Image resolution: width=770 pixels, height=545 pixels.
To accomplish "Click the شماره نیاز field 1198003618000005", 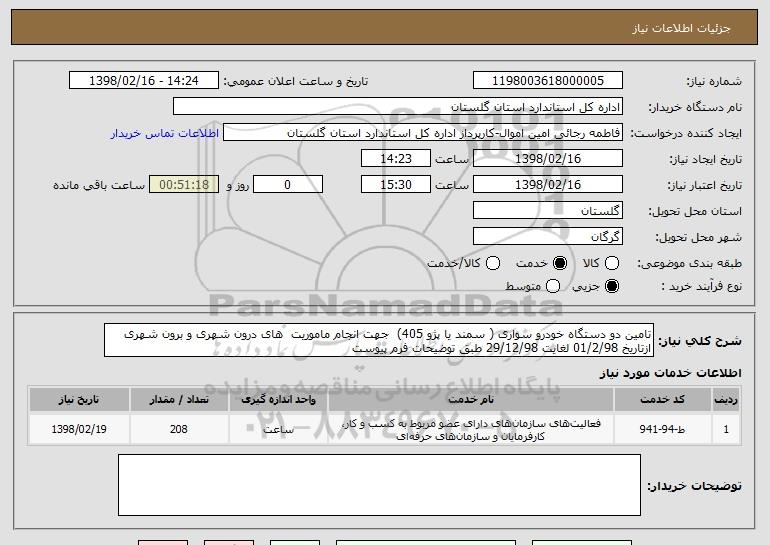I will tap(548, 81).
